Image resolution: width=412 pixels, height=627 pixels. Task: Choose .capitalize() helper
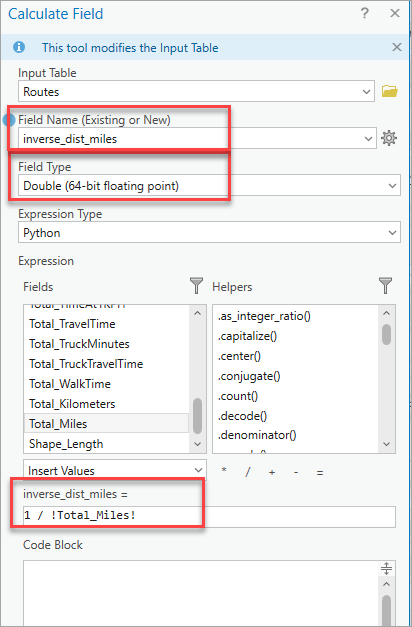(x=247, y=336)
